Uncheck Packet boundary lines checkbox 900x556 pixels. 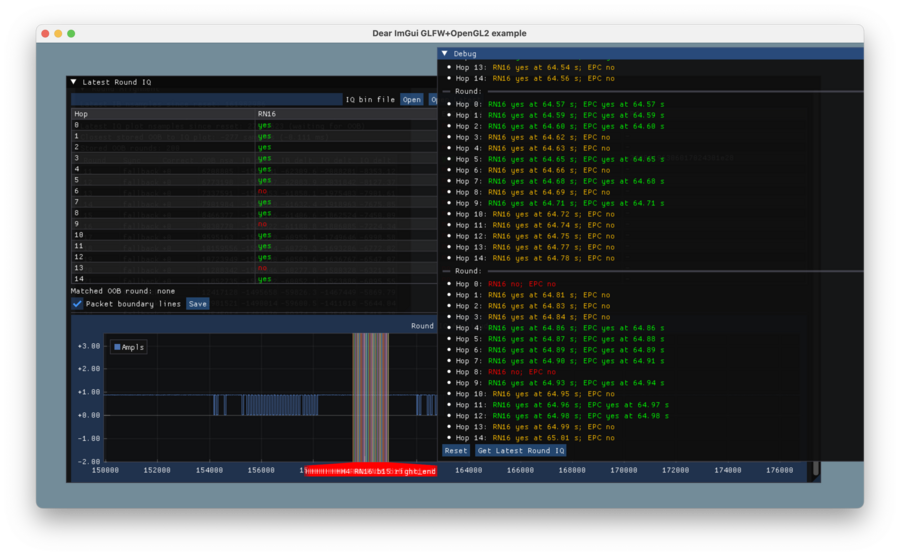(x=77, y=304)
